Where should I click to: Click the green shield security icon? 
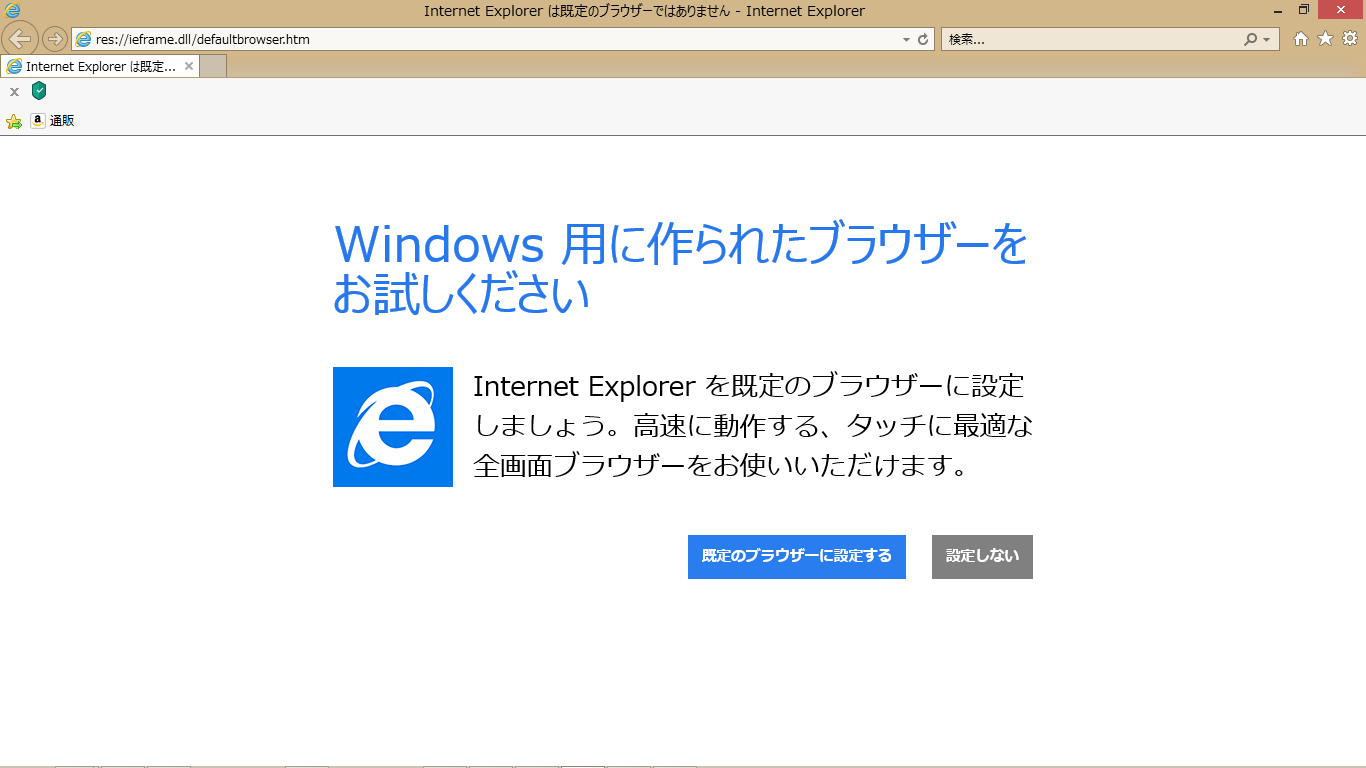point(39,91)
